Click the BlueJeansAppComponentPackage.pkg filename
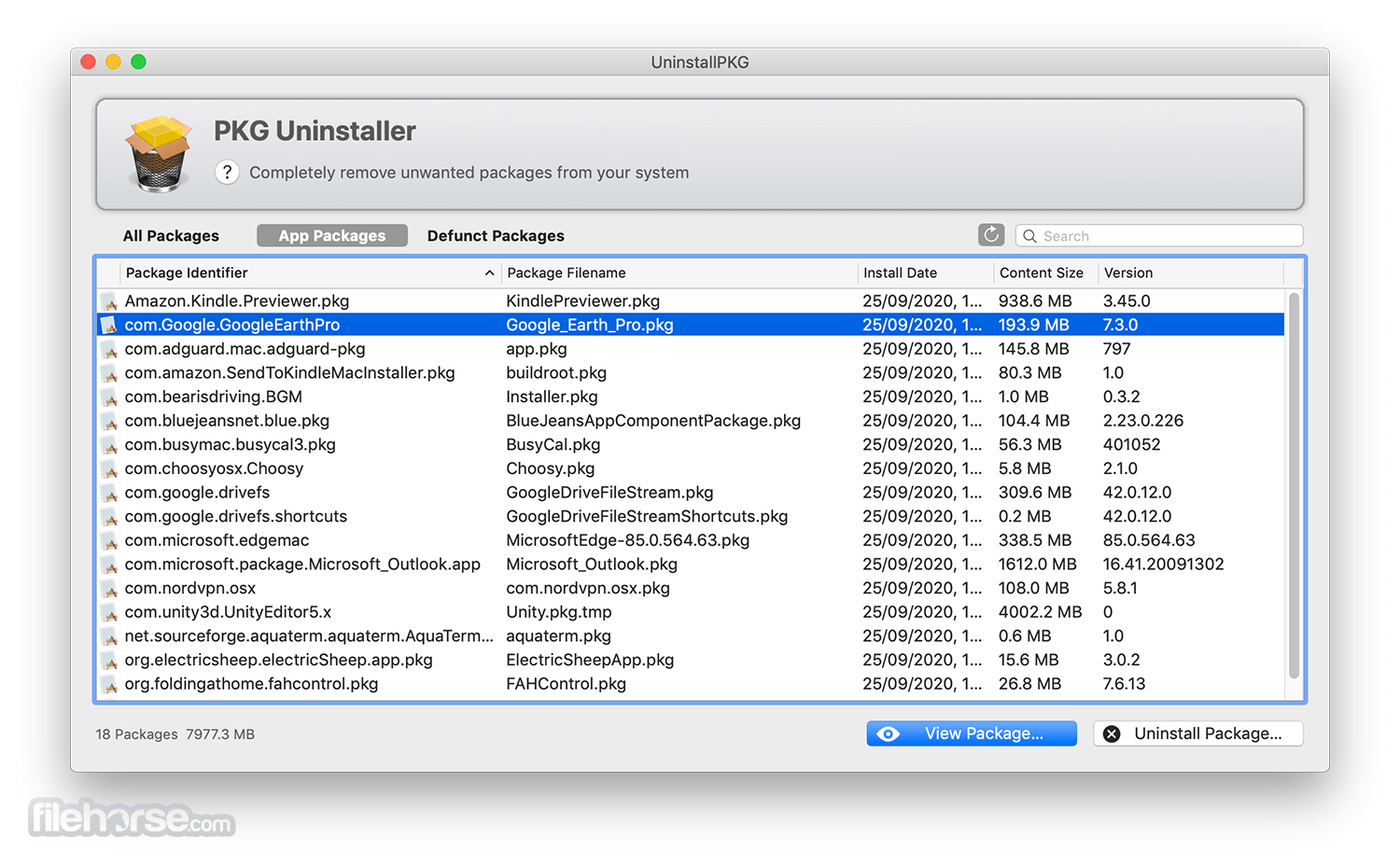This screenshot has width=1400, height=865. point(653,421)
